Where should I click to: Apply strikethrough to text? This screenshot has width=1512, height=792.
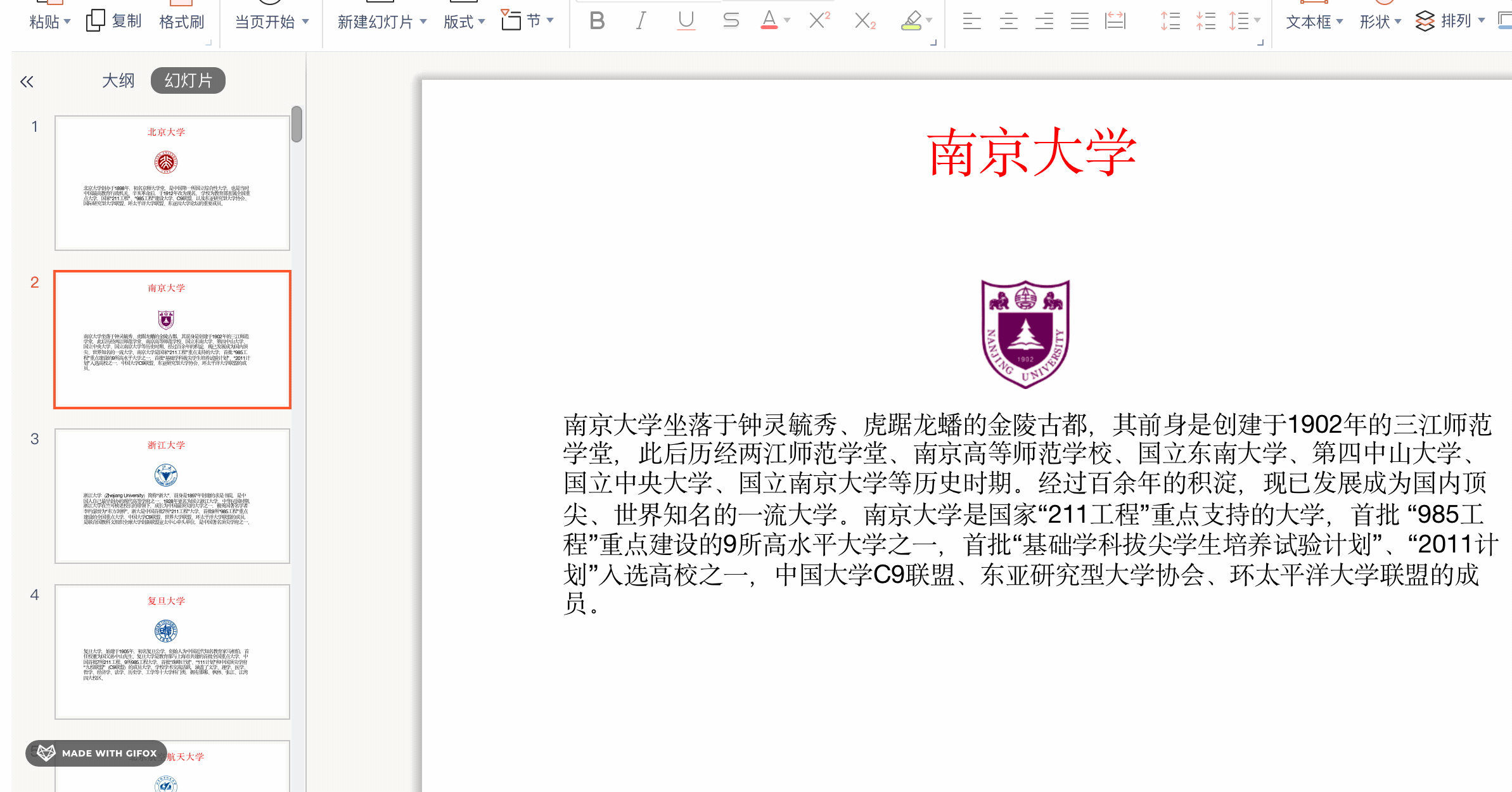pos(731,21)
